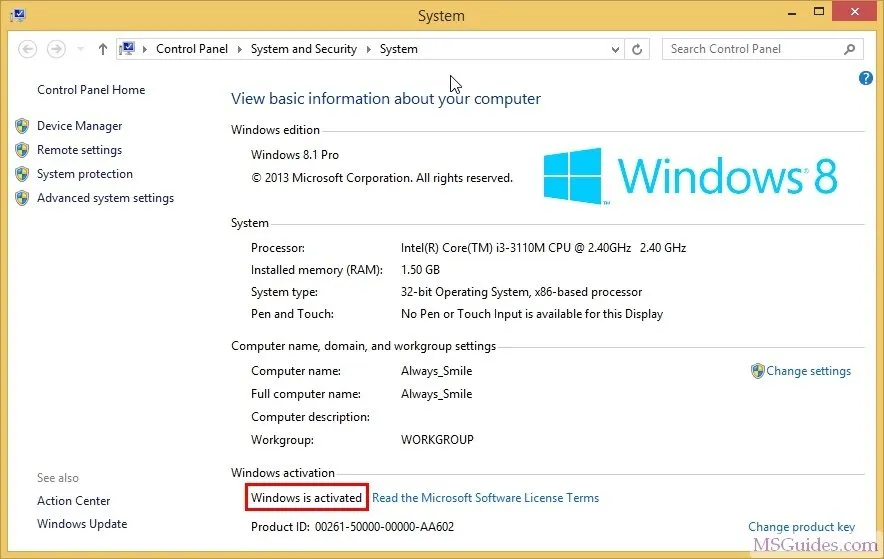Viewport: 884px width, 559px height.
Task: Expand the arrow after Control Panel
Action: [x=240, y=50]
